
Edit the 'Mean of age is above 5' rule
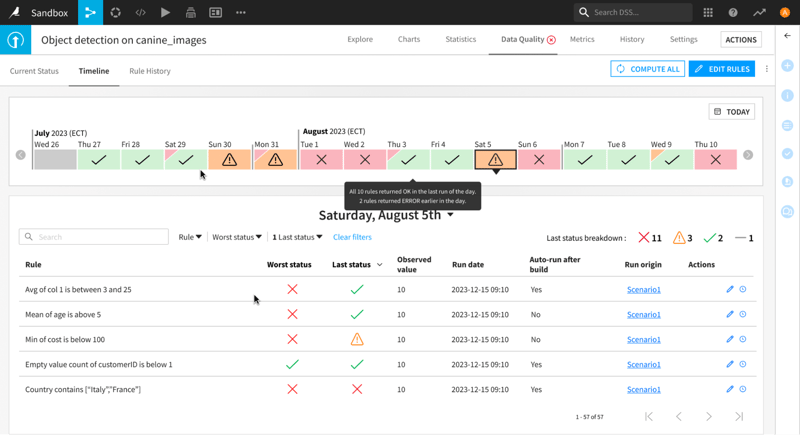coord(730,314)
